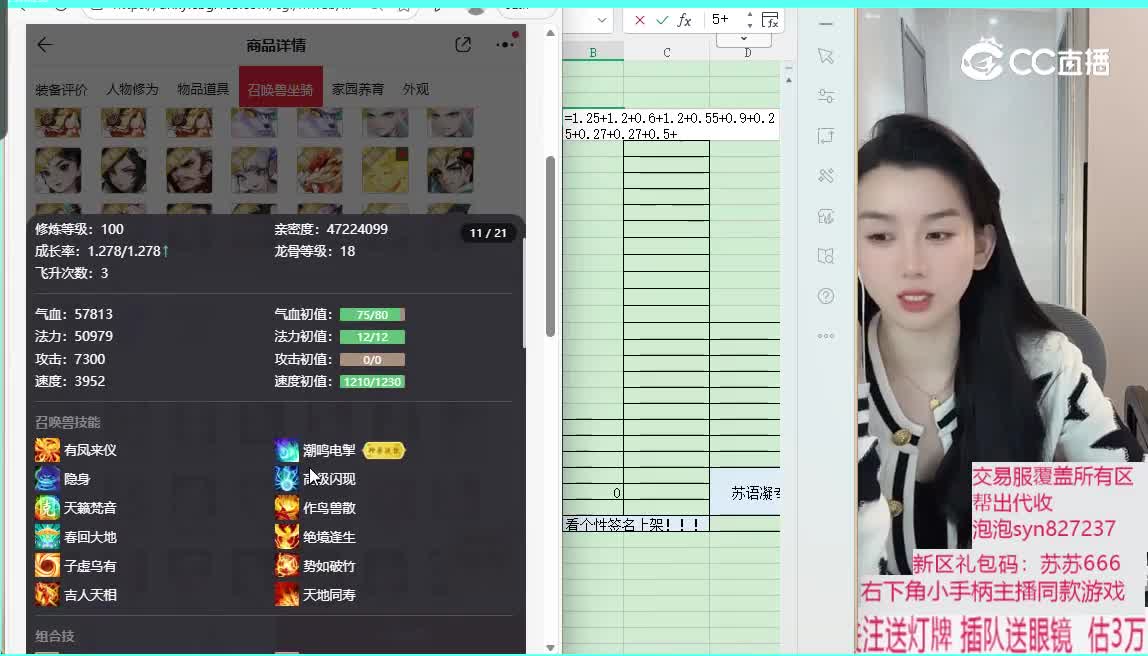Image resolution: width=1148 pixels, height=656 pixels.
Task: Click the 潮鸣电掣 skill icon
Action: [x=287, y=450]
